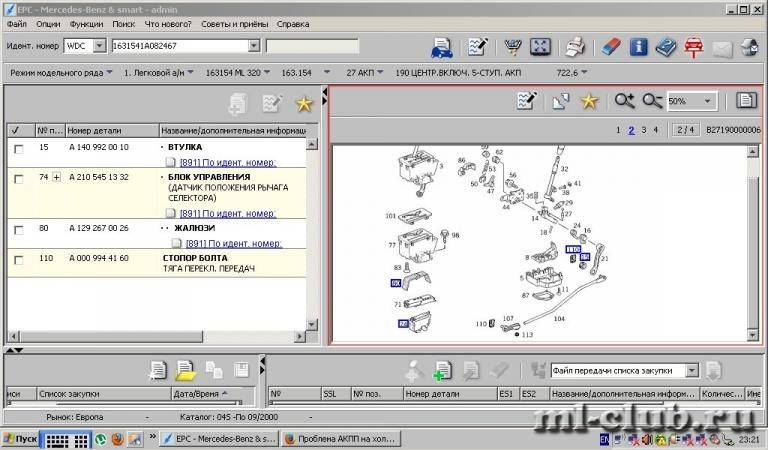Screen dimensions: 768x450
Task: Click the red car on lift icon
Action: pyautogui.click(x=692, y=47)
